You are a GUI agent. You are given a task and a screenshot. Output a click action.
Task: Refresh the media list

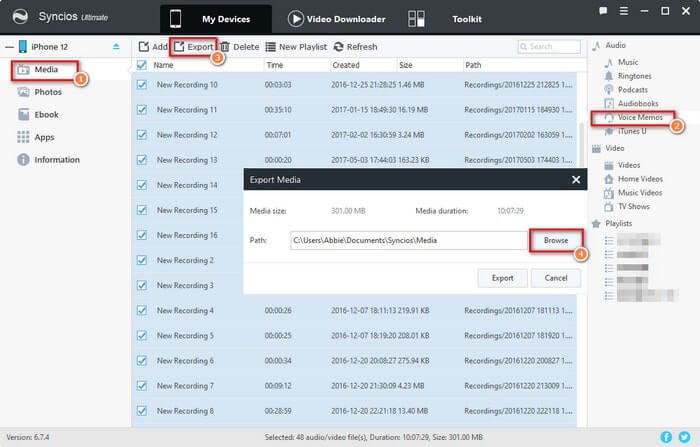point(355,47)
